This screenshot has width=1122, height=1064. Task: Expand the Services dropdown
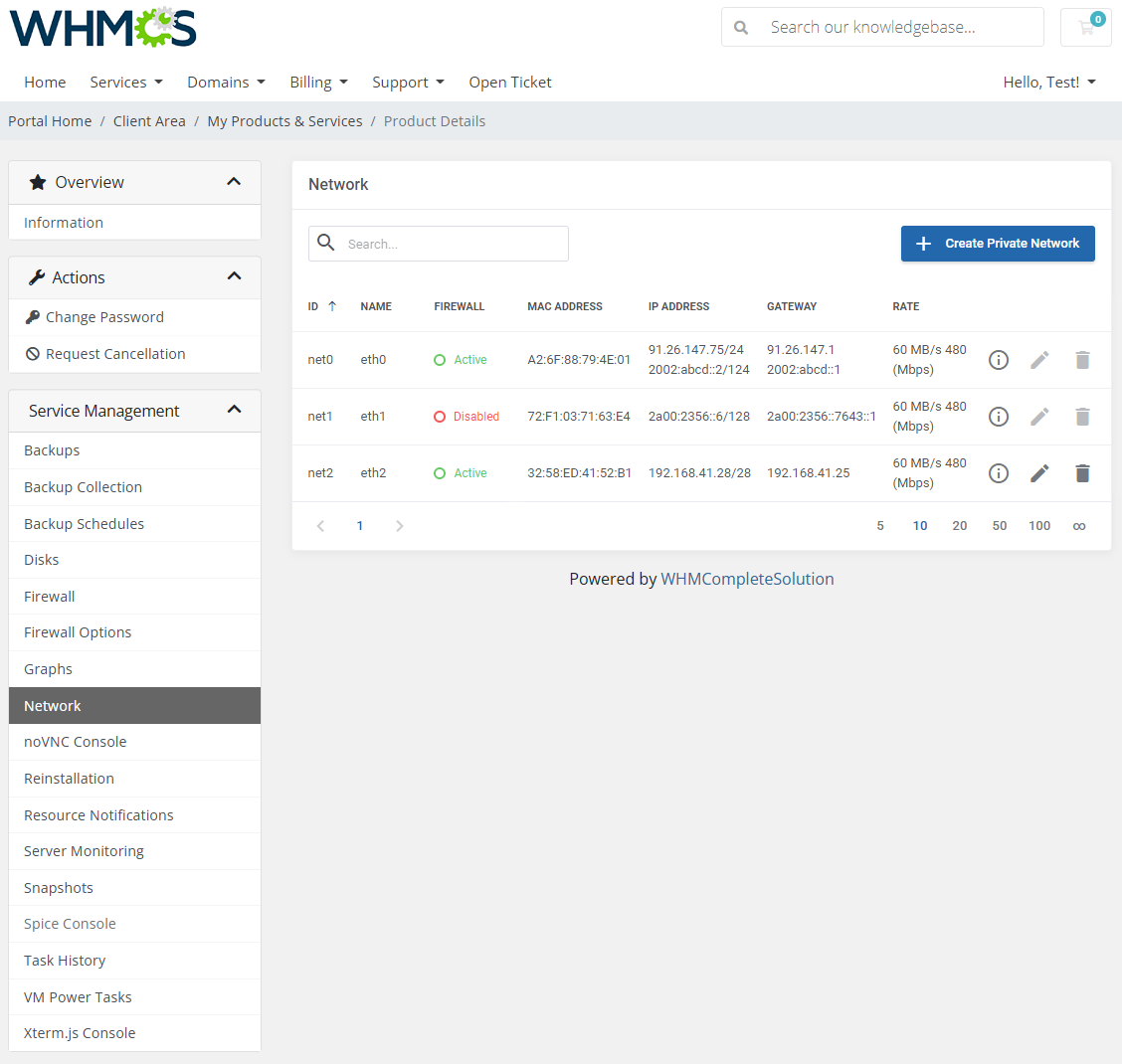click(x=126, y=82)
